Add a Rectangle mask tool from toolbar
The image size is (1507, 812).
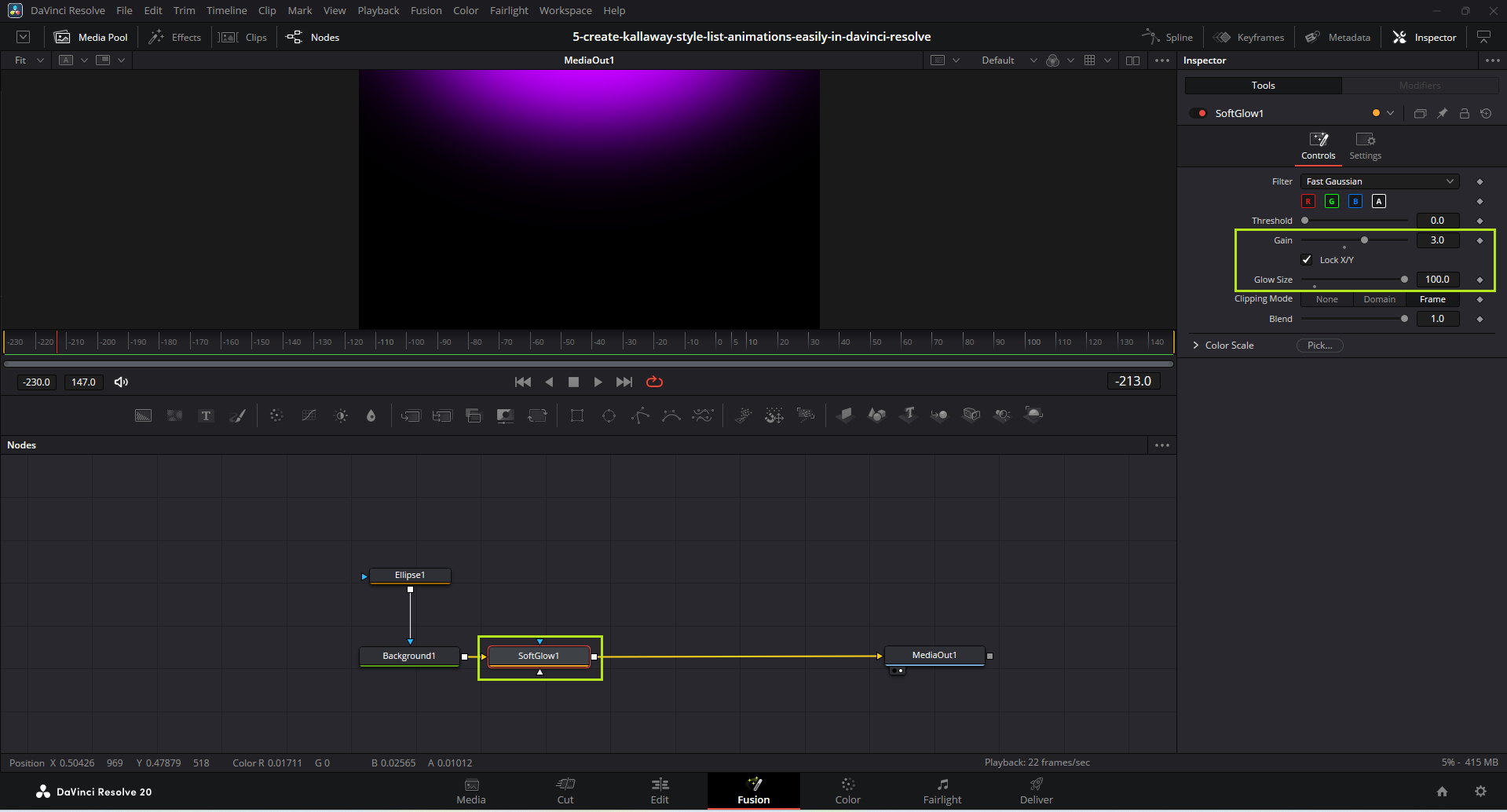[x=577, y=415]
